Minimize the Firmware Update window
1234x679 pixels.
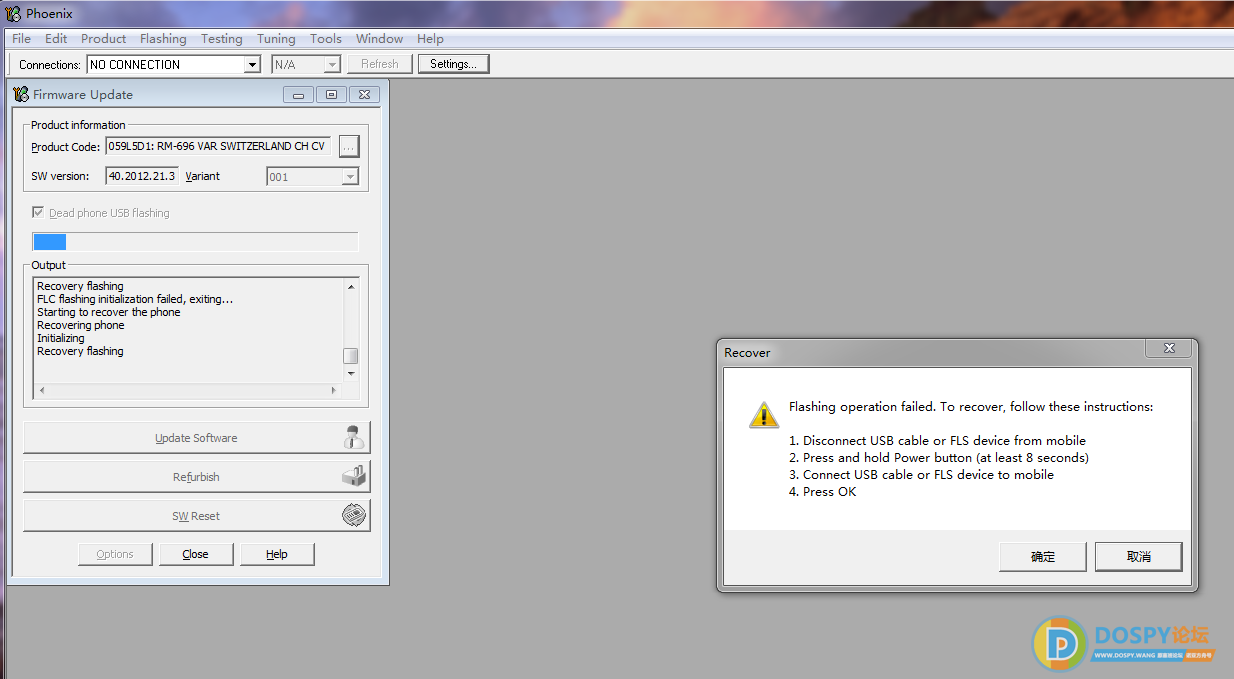[x=298, y=95]
